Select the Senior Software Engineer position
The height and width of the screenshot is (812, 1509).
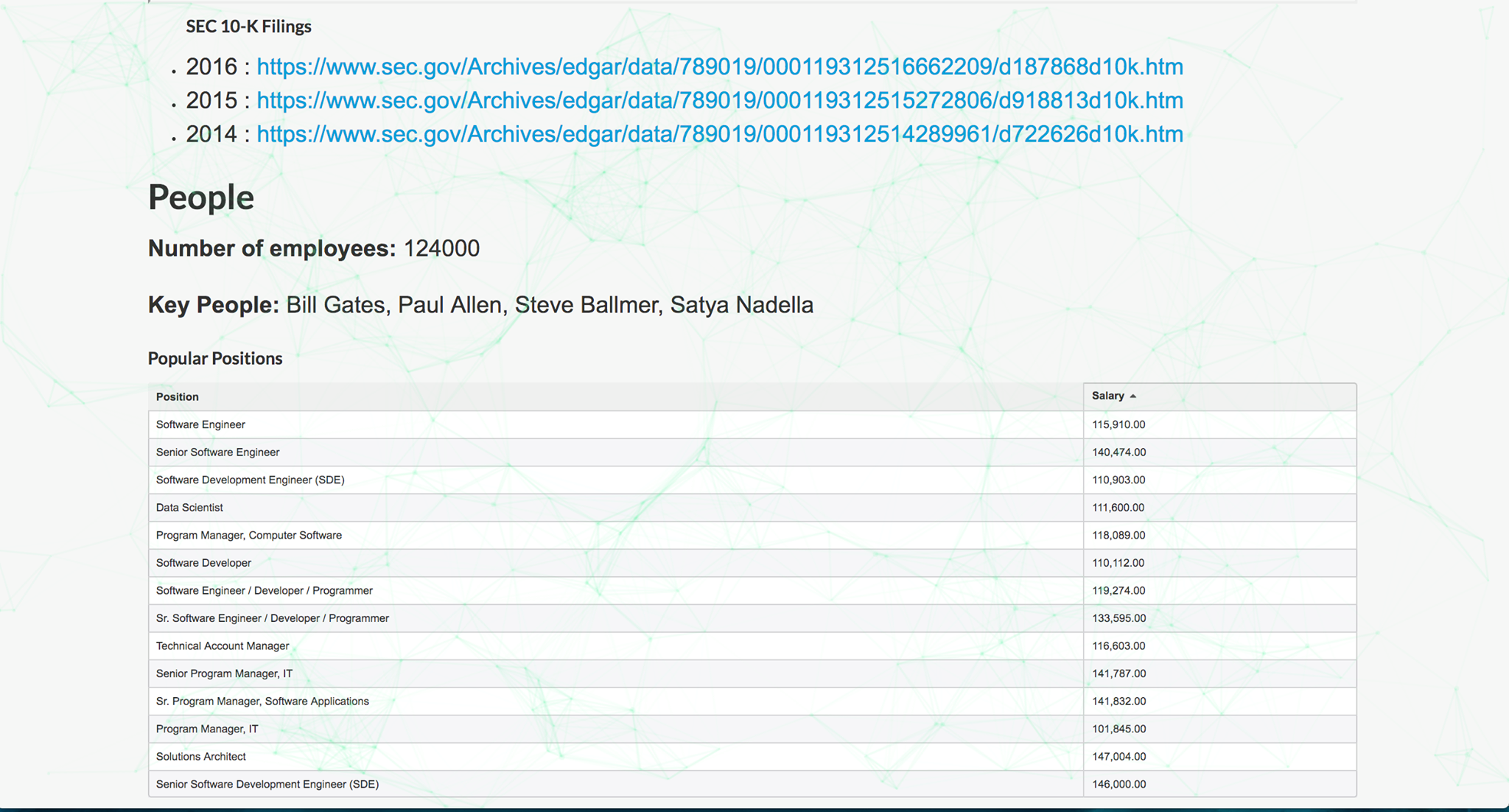(217, 452)
